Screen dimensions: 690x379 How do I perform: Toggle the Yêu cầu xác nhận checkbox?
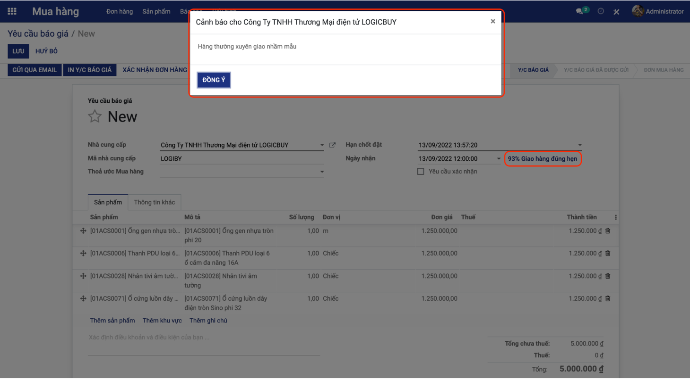[420, 172]
